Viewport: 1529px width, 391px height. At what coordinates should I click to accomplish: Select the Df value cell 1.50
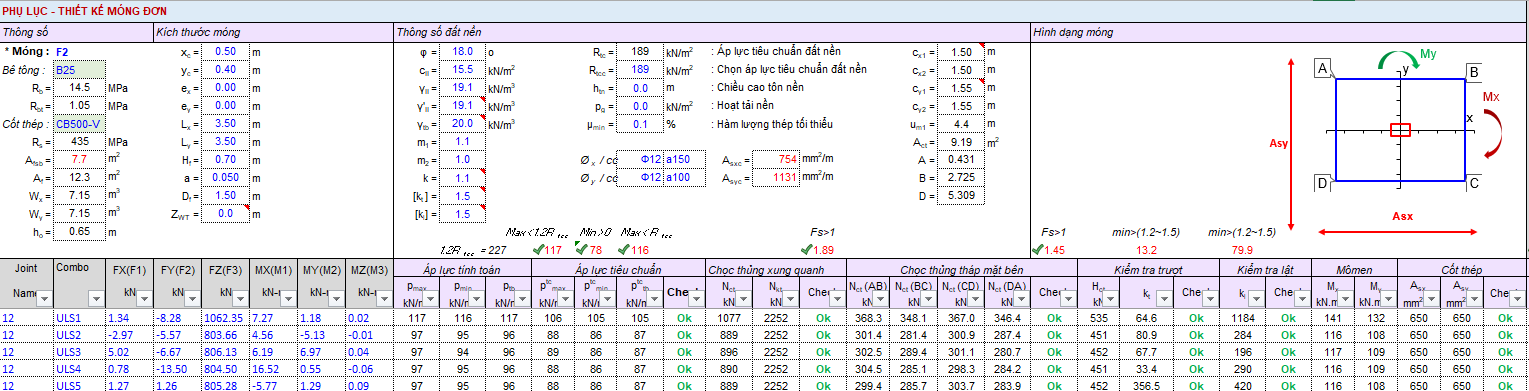[x=225, y=196]
